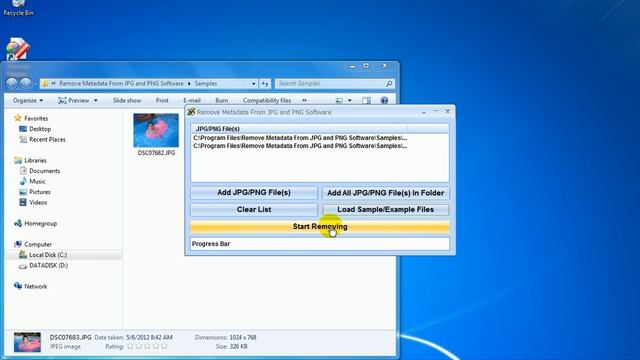Click Print in Explorer toolbar
640x360 pixels.
pos(162,100)
